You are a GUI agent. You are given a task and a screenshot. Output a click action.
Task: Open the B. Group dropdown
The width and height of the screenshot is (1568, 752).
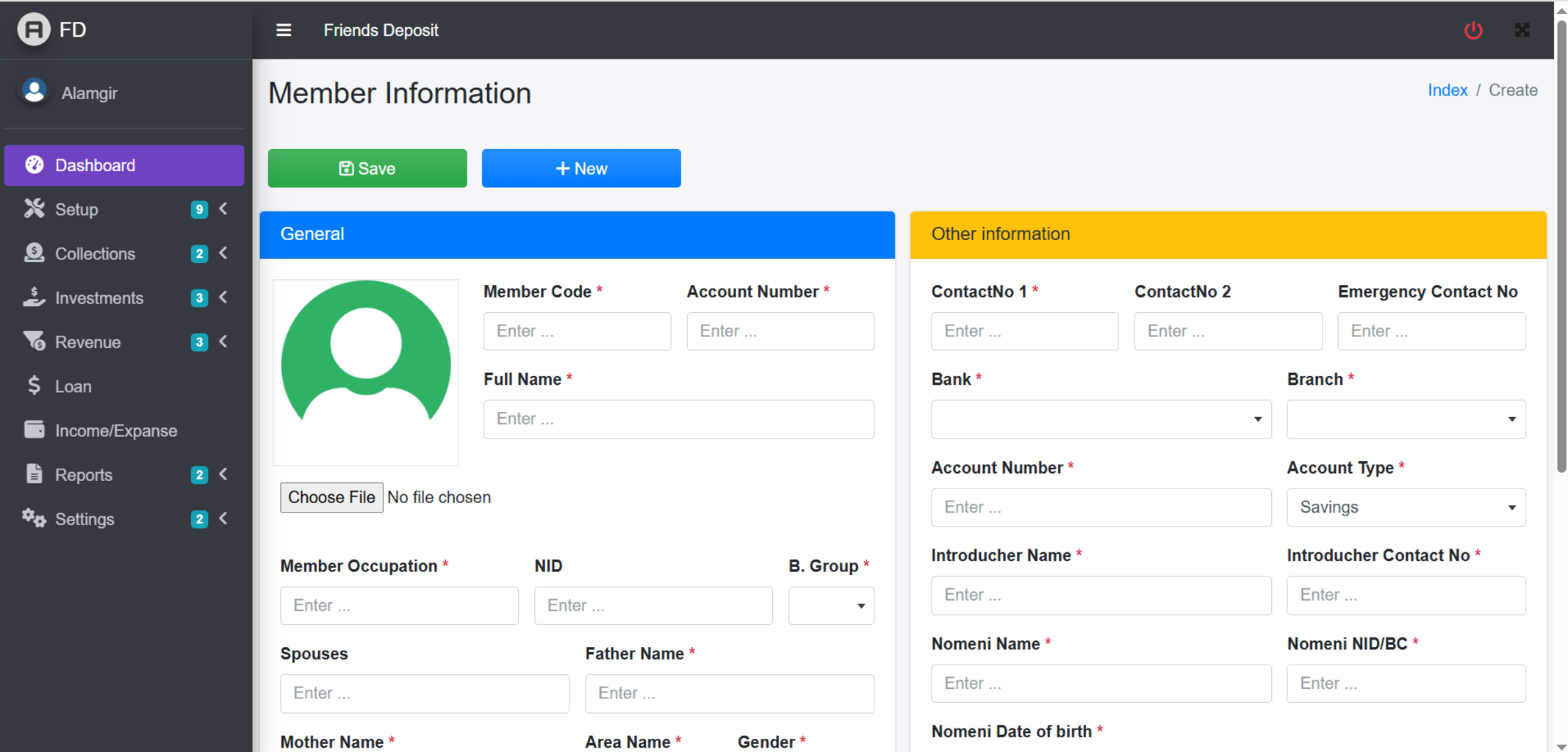pyautogui.click(x=830, y=606)
